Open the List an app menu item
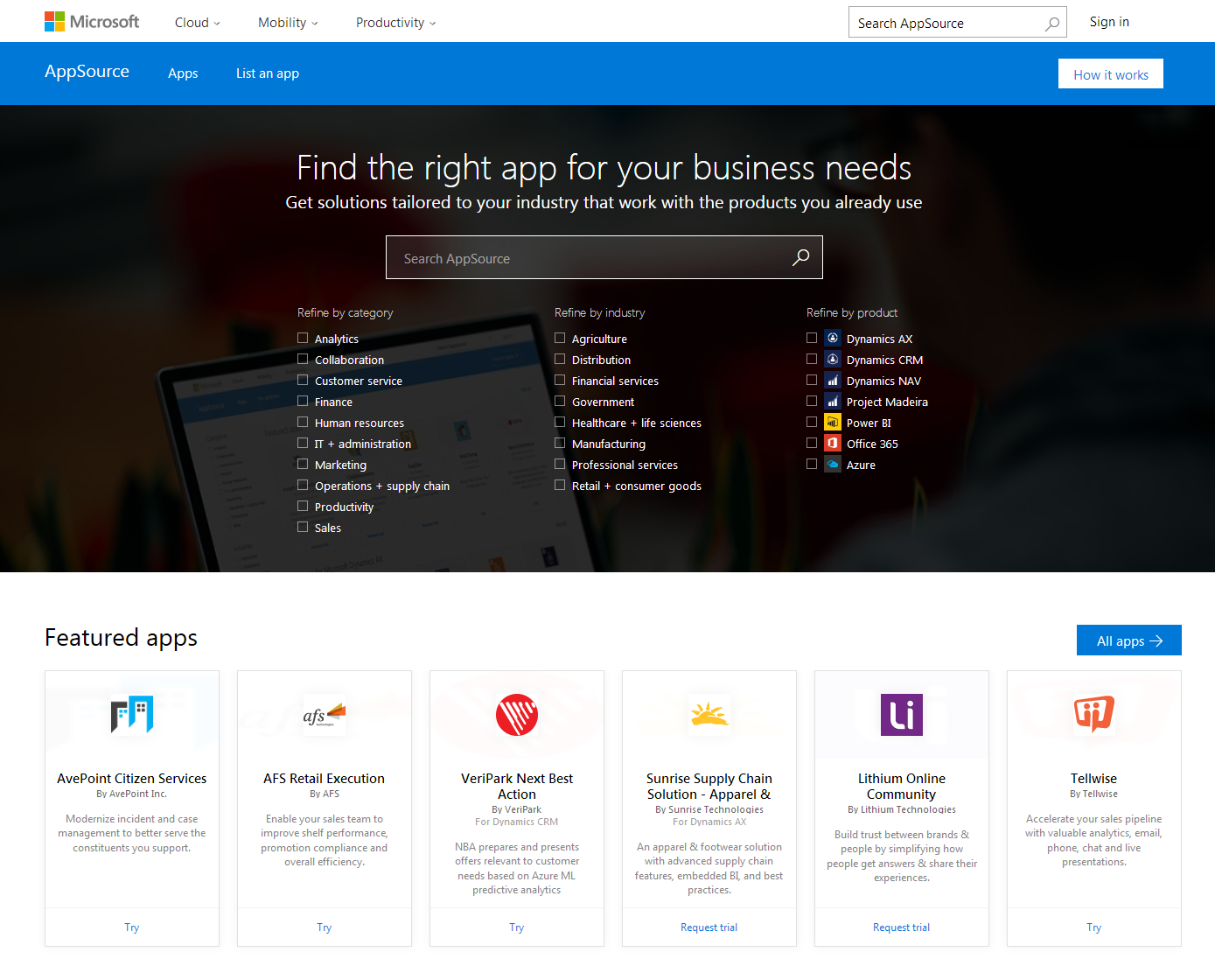 [268, 73]
